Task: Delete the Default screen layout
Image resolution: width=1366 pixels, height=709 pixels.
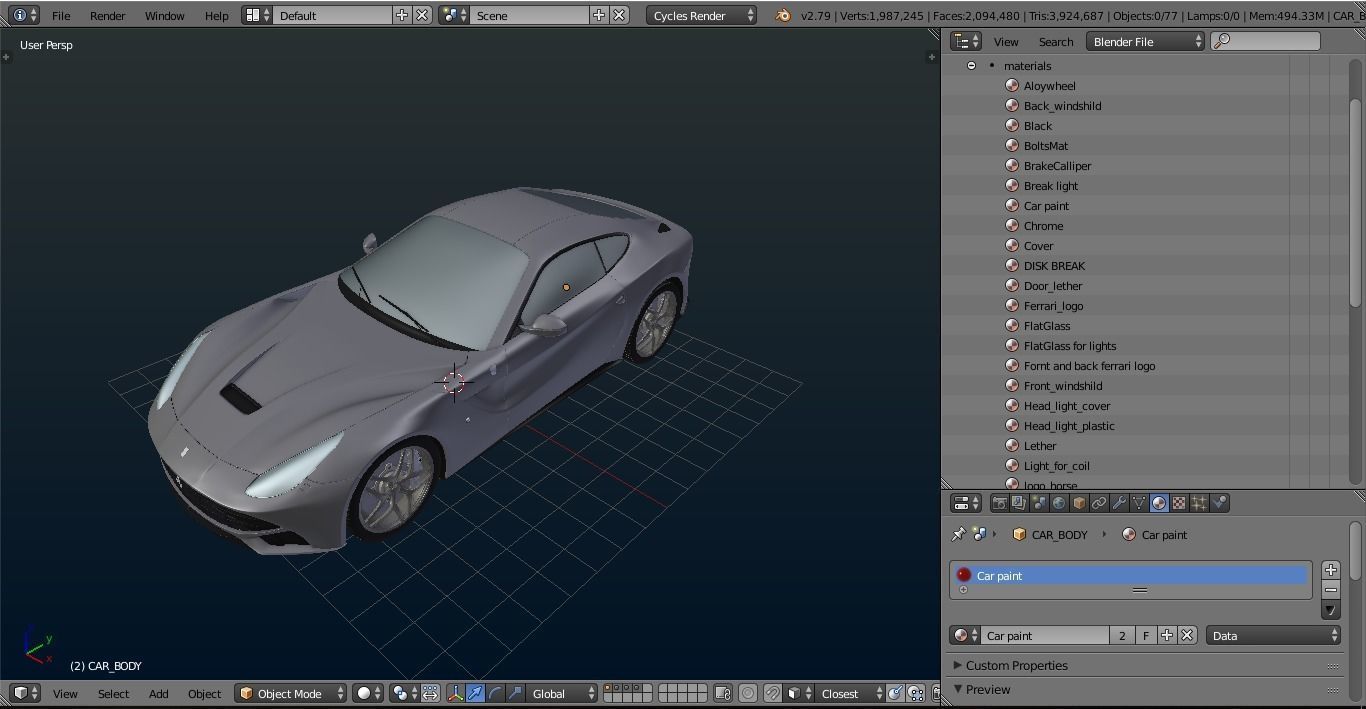Action: pos(422,15)
